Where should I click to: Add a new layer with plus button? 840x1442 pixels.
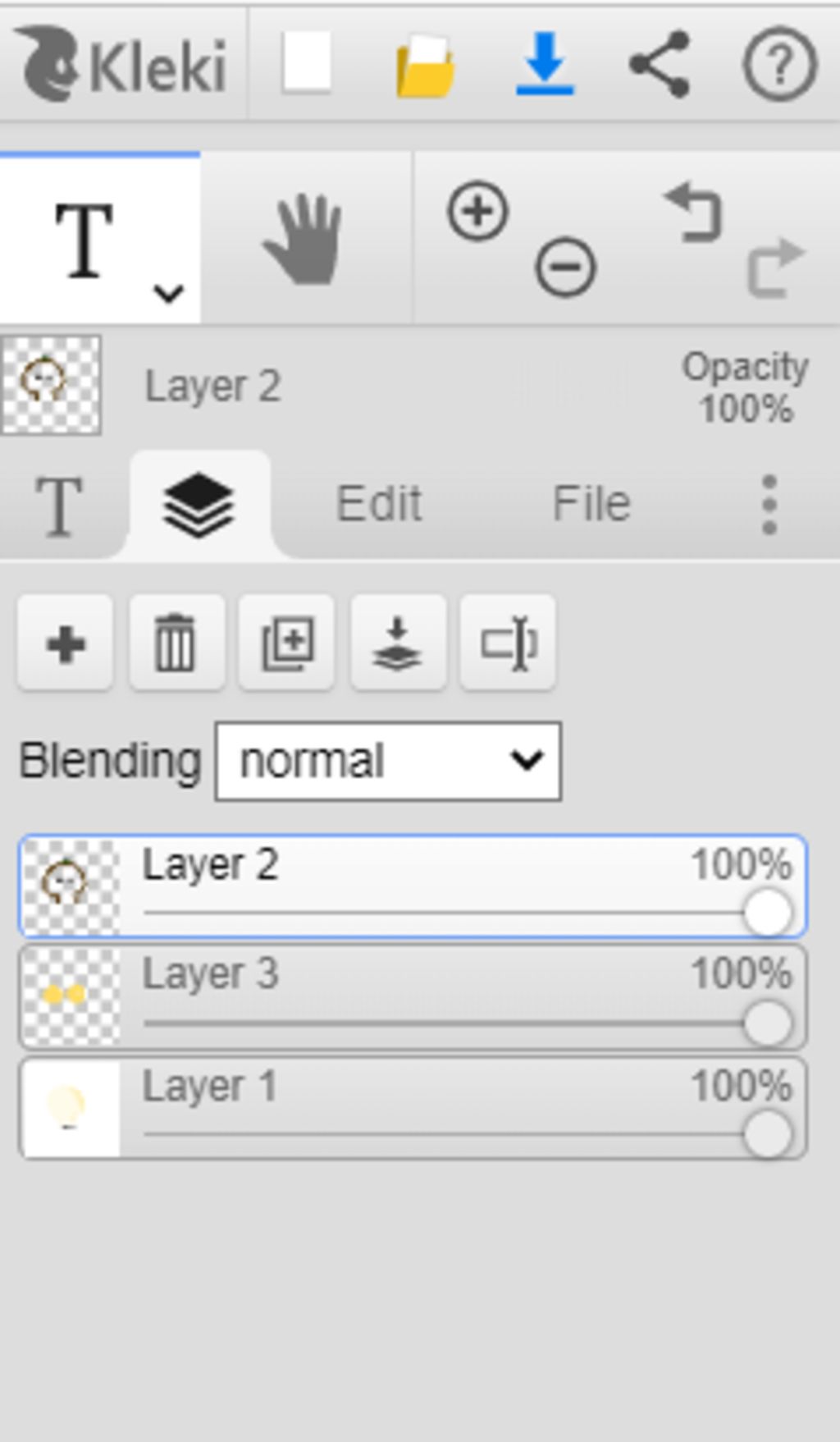(66, 643)
